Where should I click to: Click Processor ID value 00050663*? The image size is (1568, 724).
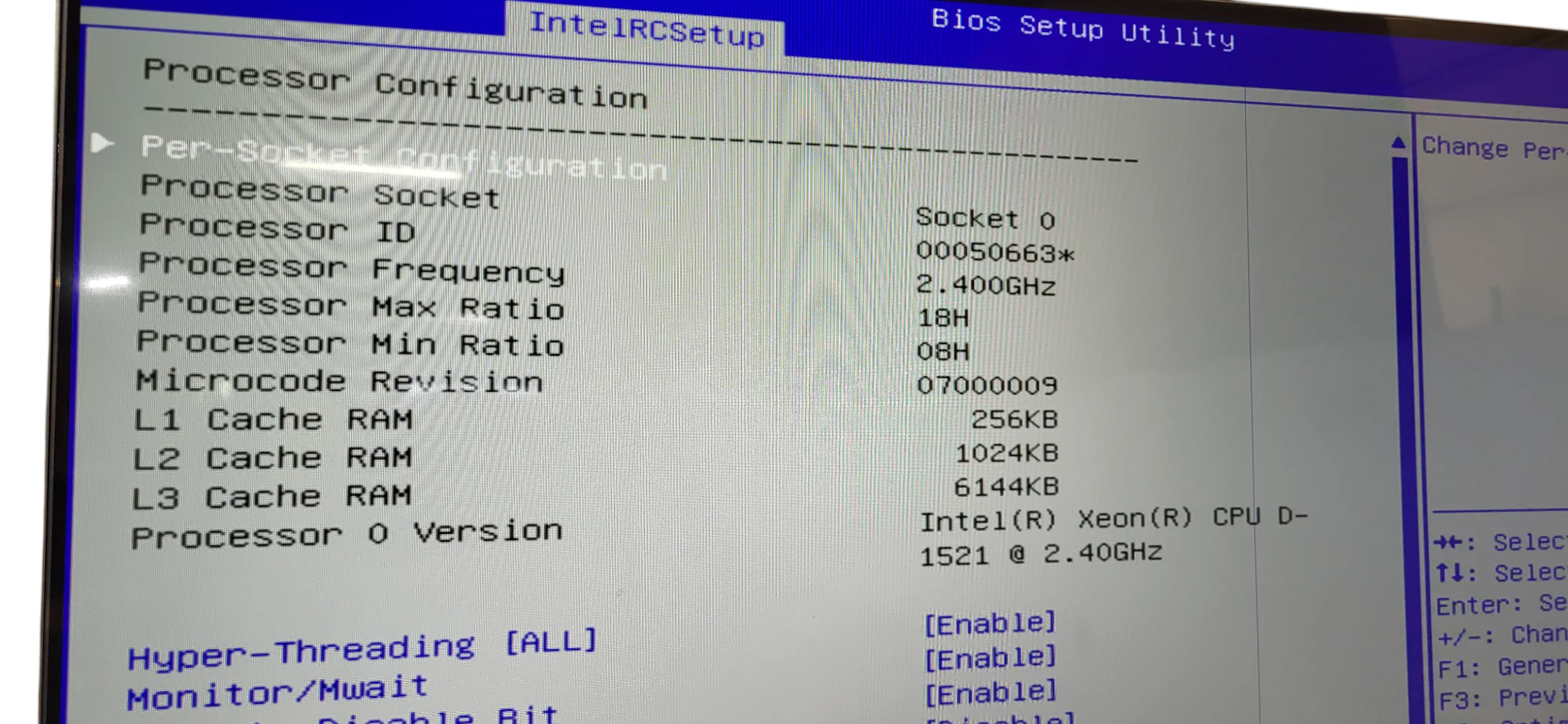995,252
